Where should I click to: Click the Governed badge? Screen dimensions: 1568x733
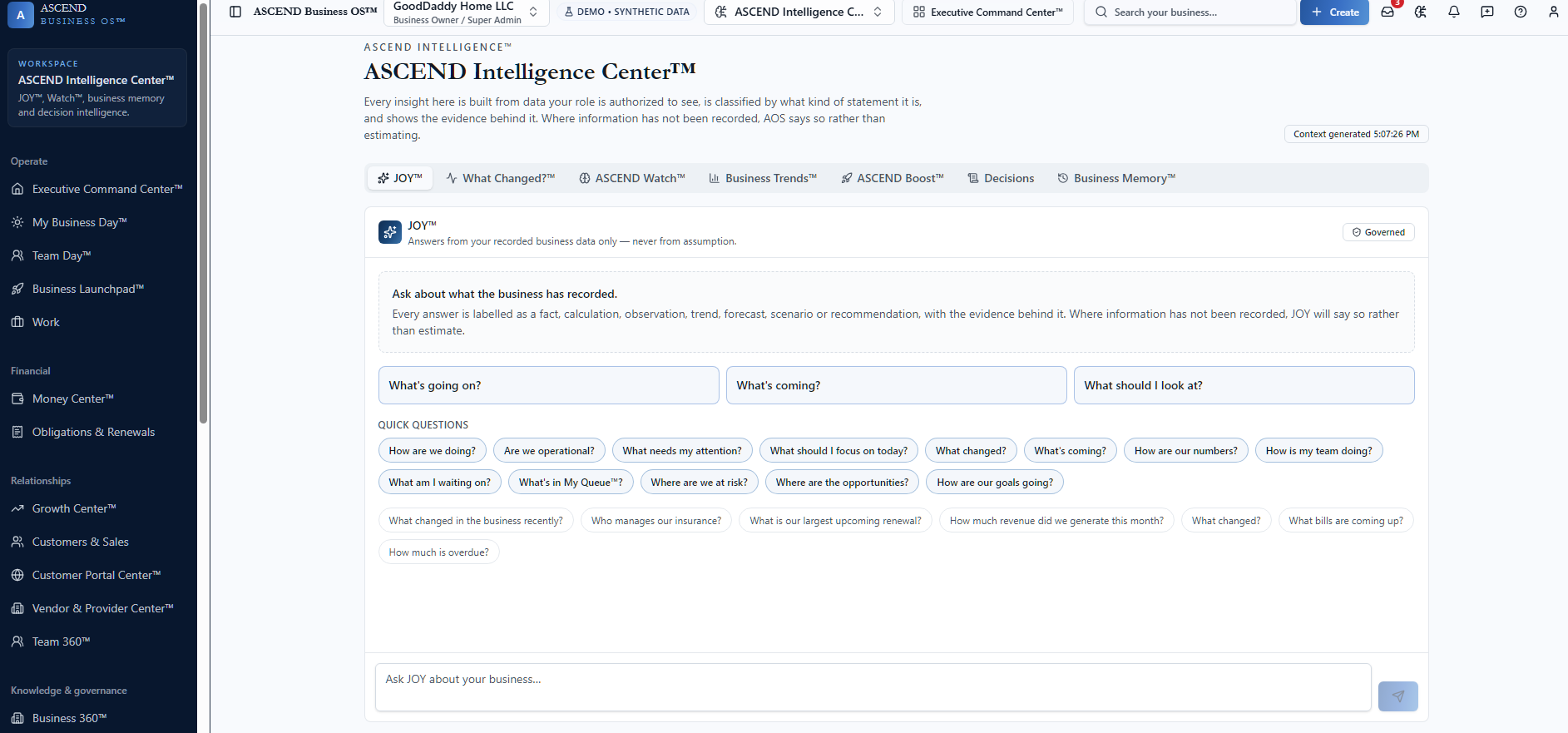click(x=1378, y=232)
